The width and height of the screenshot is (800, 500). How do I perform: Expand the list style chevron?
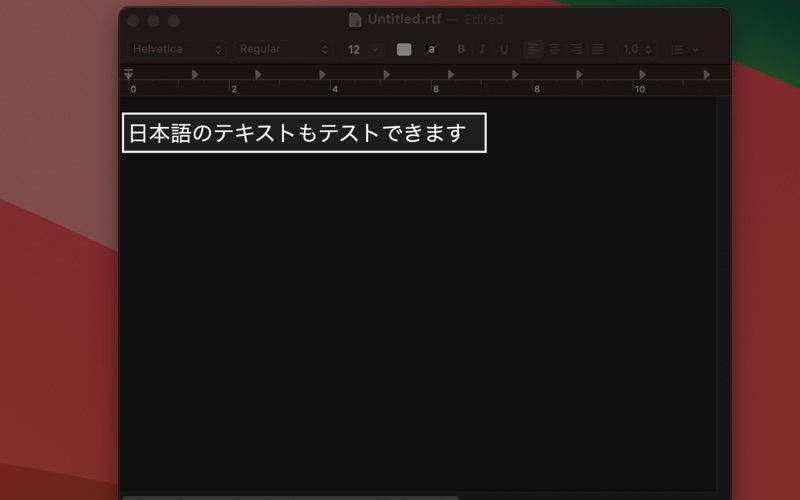coord(695,49)
